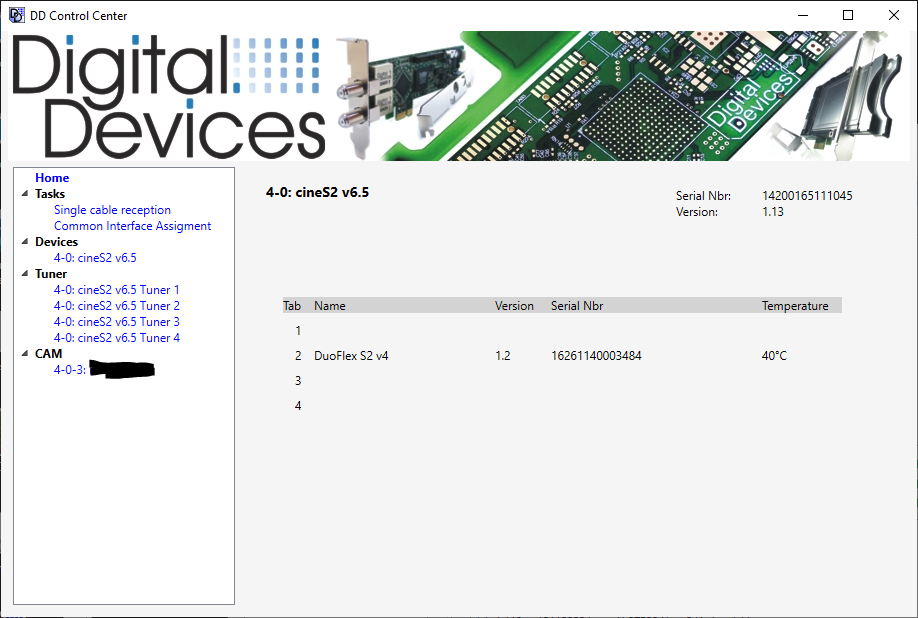
Task: Open Common Interface Assigment link
Action: [x=132, y=226]
